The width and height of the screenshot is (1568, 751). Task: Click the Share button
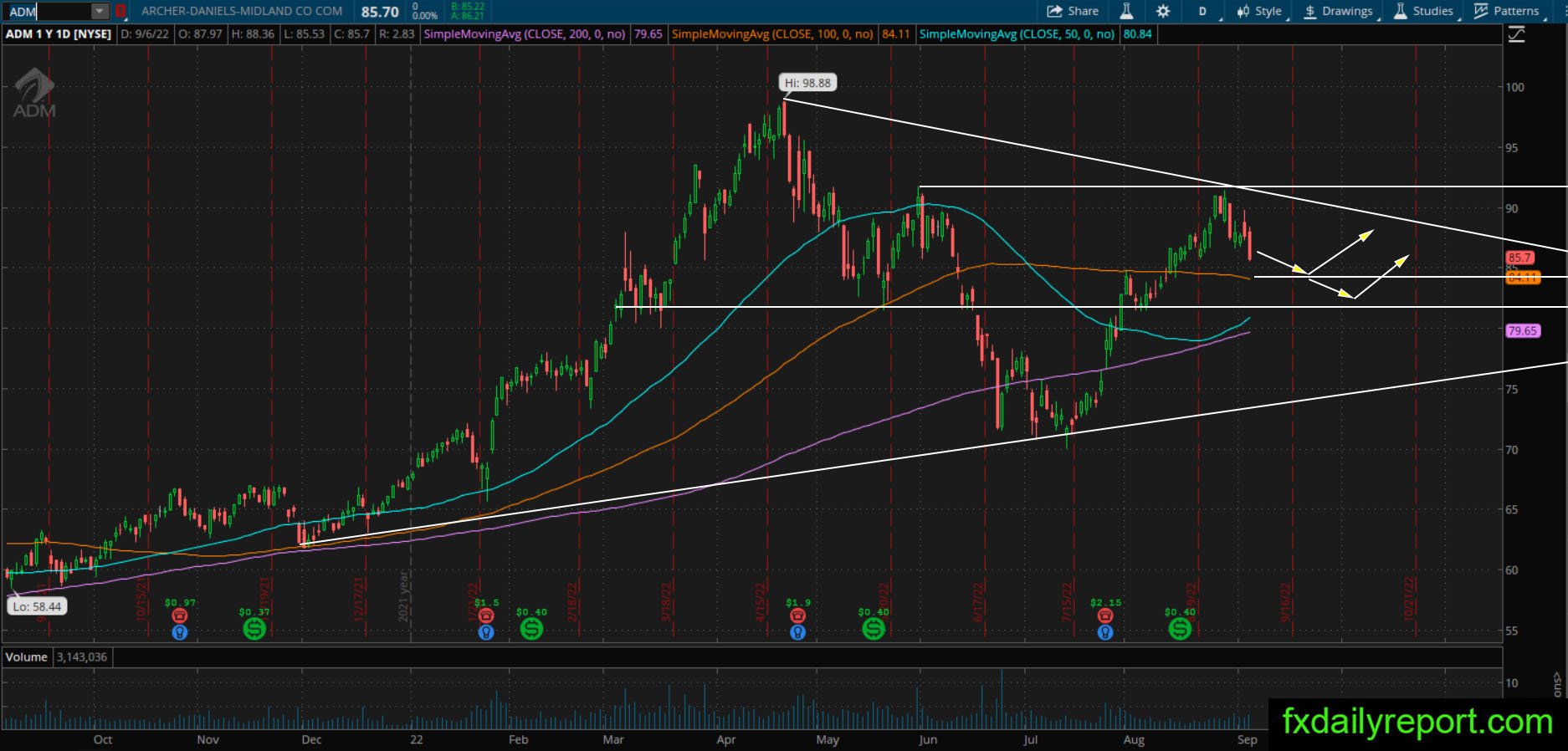[1073, 11]
